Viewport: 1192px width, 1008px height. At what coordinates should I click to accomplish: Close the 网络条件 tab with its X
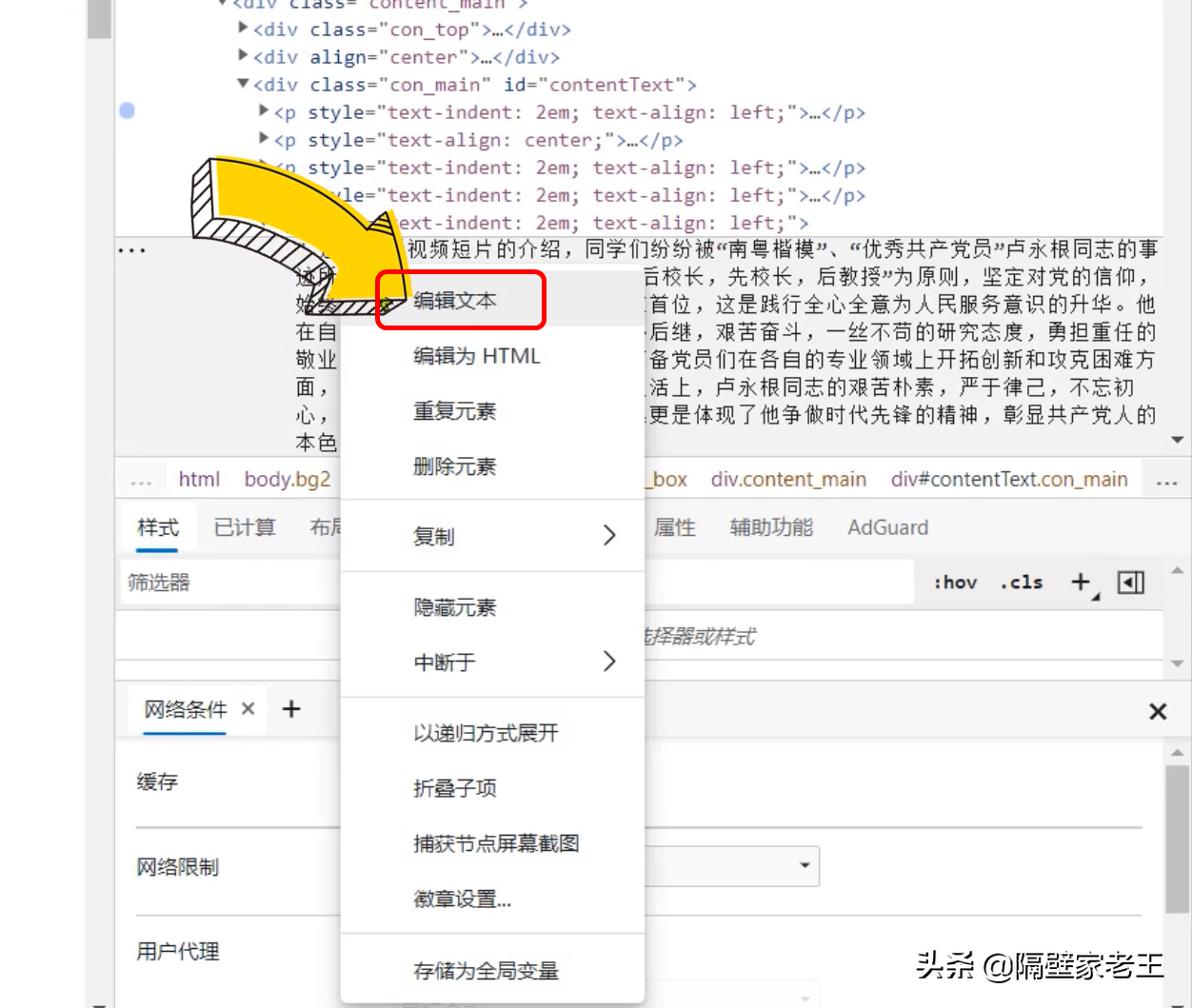247,709
